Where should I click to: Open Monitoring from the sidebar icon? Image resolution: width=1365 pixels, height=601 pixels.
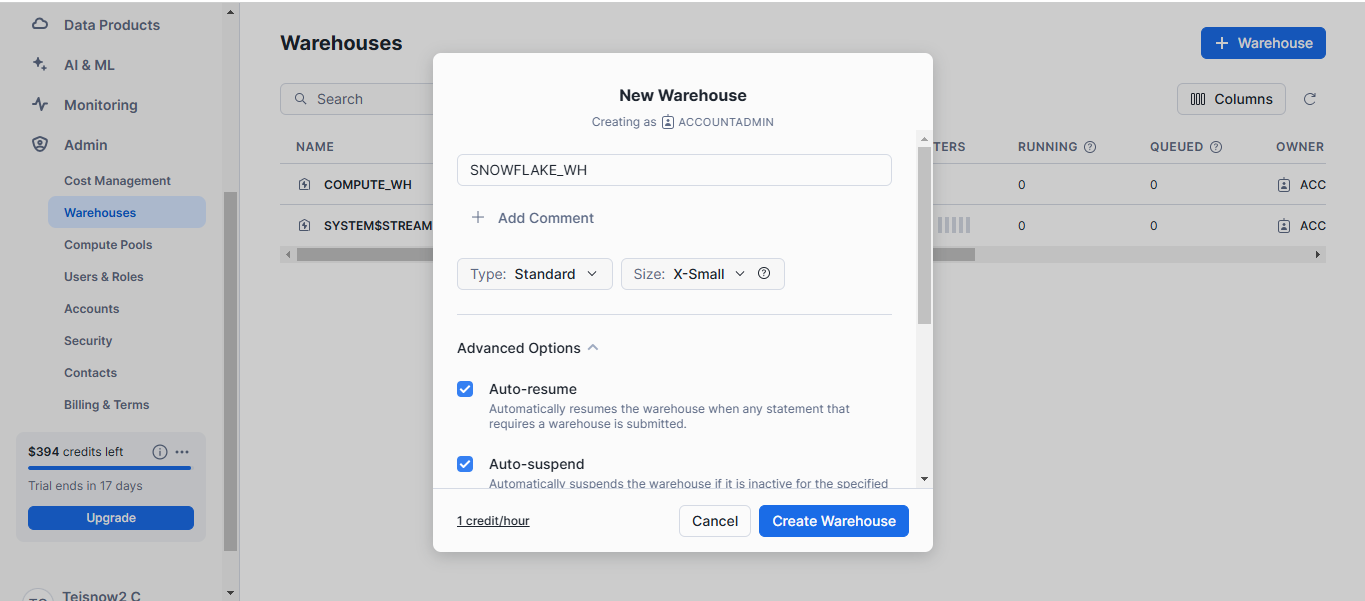(x=40, y=104)
